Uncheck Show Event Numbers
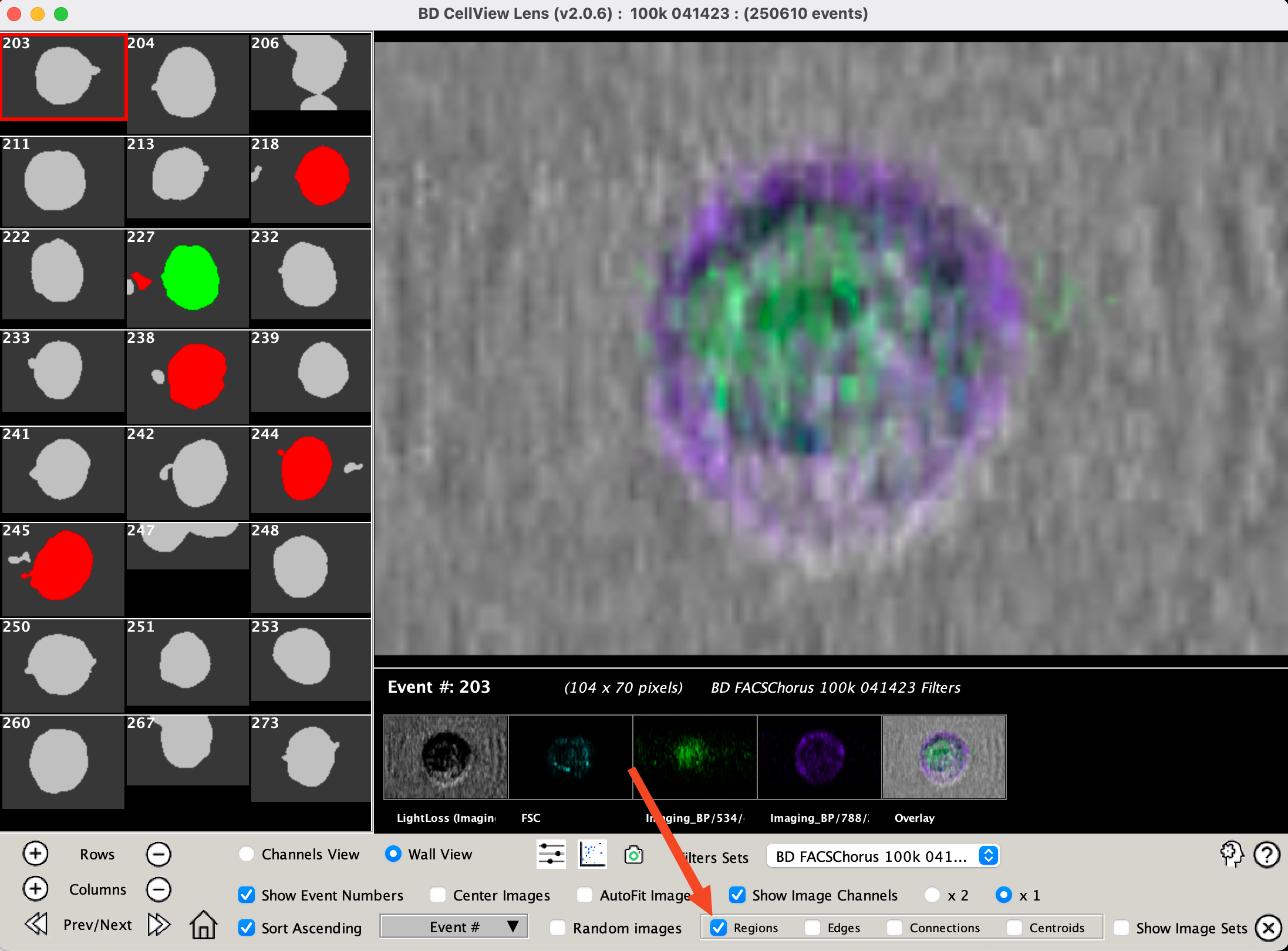Viewport: 1288px width, 951px height. point(247,895)
